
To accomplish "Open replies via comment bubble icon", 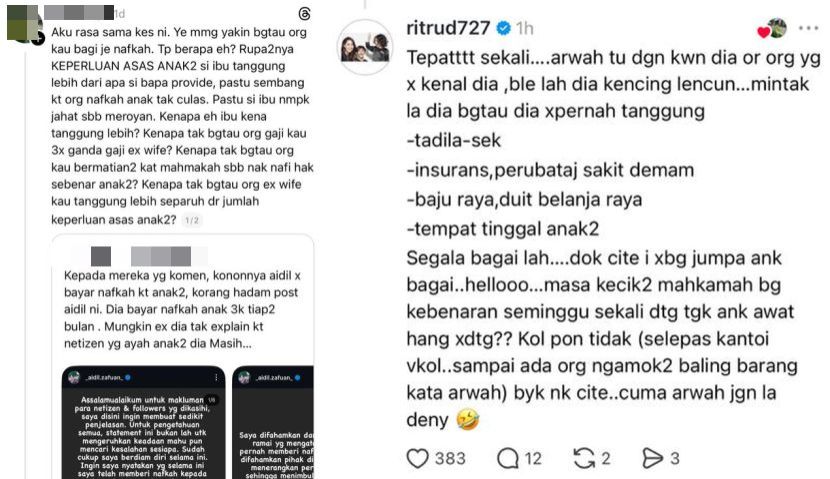I will click(508, 458).
